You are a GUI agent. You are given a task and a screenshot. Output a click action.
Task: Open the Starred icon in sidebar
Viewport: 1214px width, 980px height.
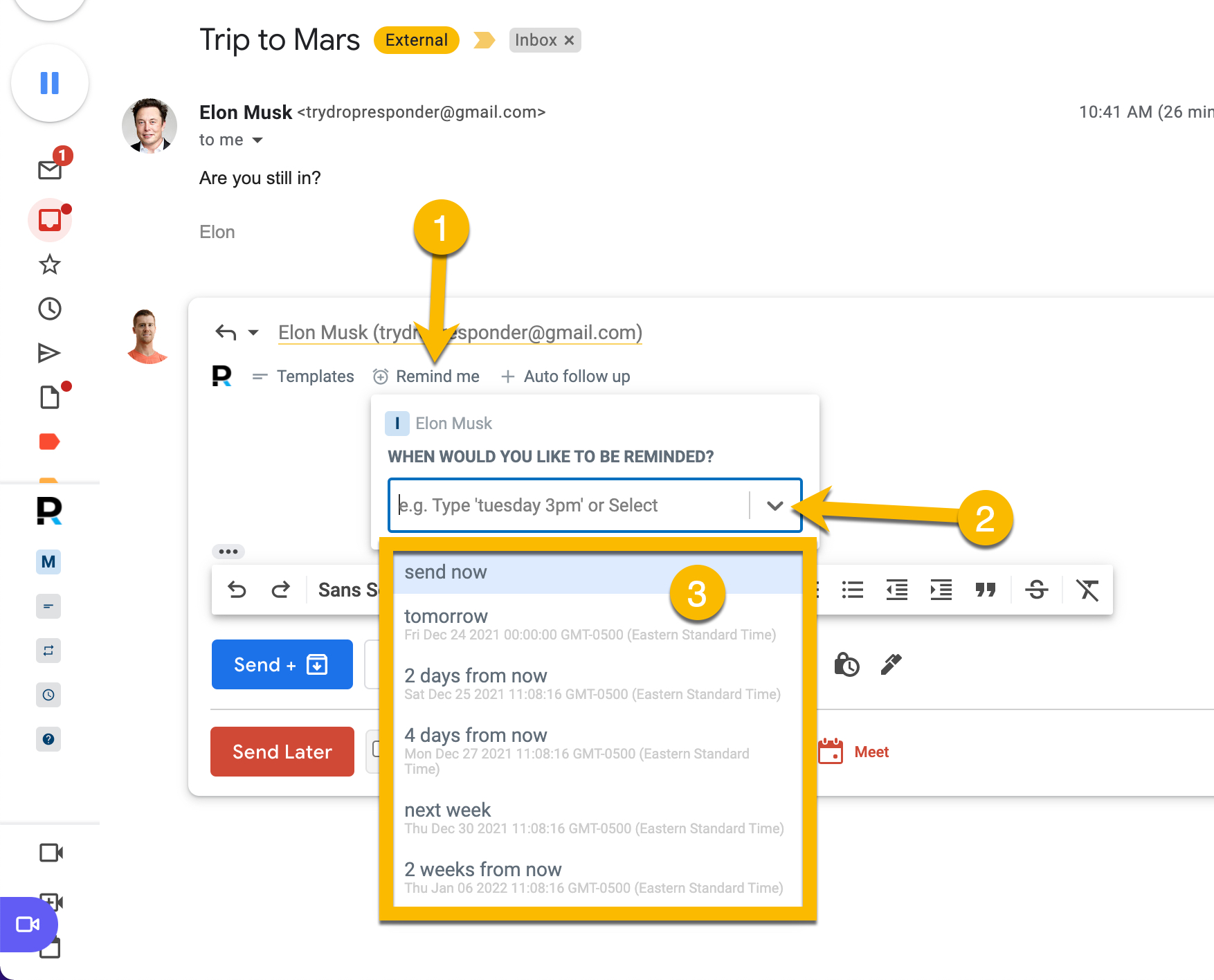pos(50,264)
